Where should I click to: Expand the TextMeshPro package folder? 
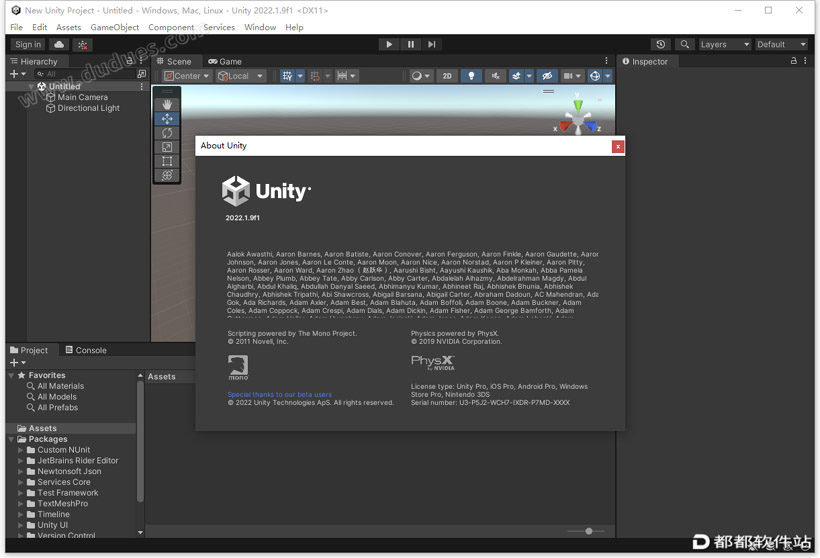(x=20, y=504)
